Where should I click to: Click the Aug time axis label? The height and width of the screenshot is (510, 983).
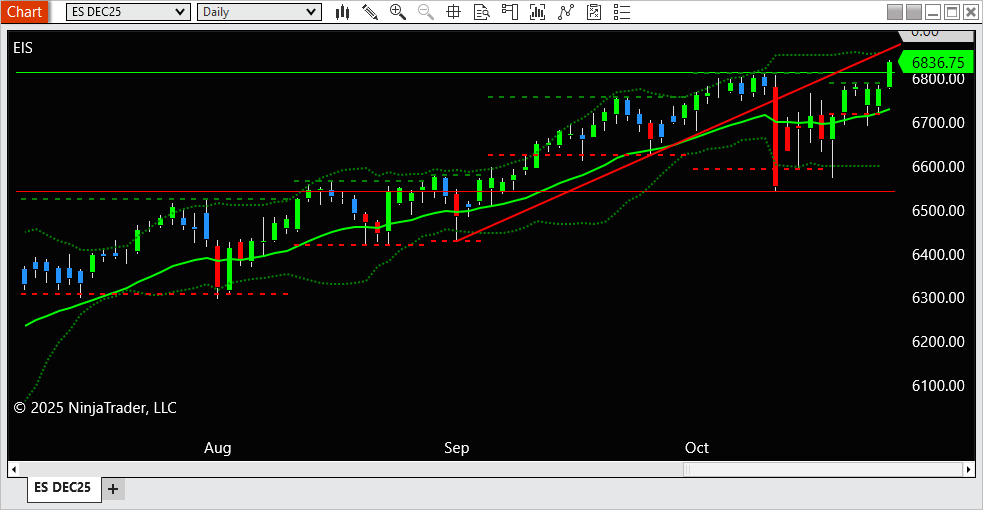tap(218, 448)
